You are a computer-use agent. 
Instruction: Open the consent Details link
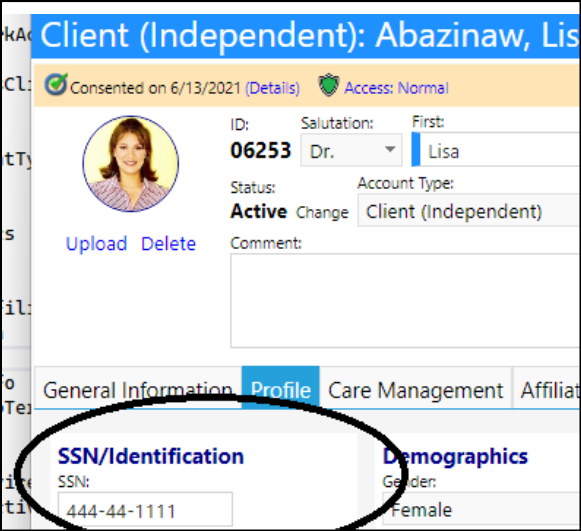point(272,88)
